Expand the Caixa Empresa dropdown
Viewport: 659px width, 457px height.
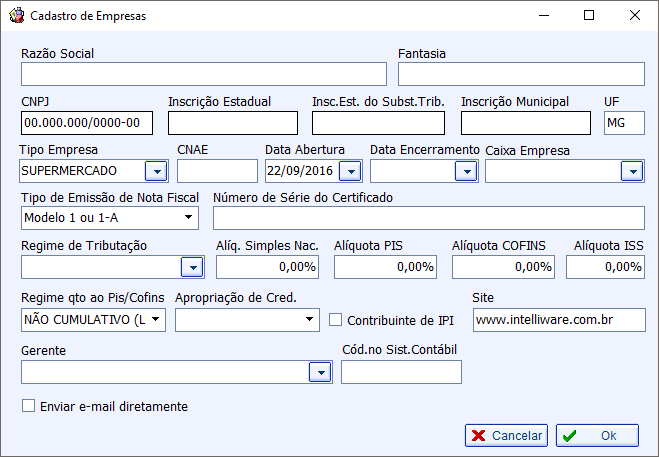(632, 171)
